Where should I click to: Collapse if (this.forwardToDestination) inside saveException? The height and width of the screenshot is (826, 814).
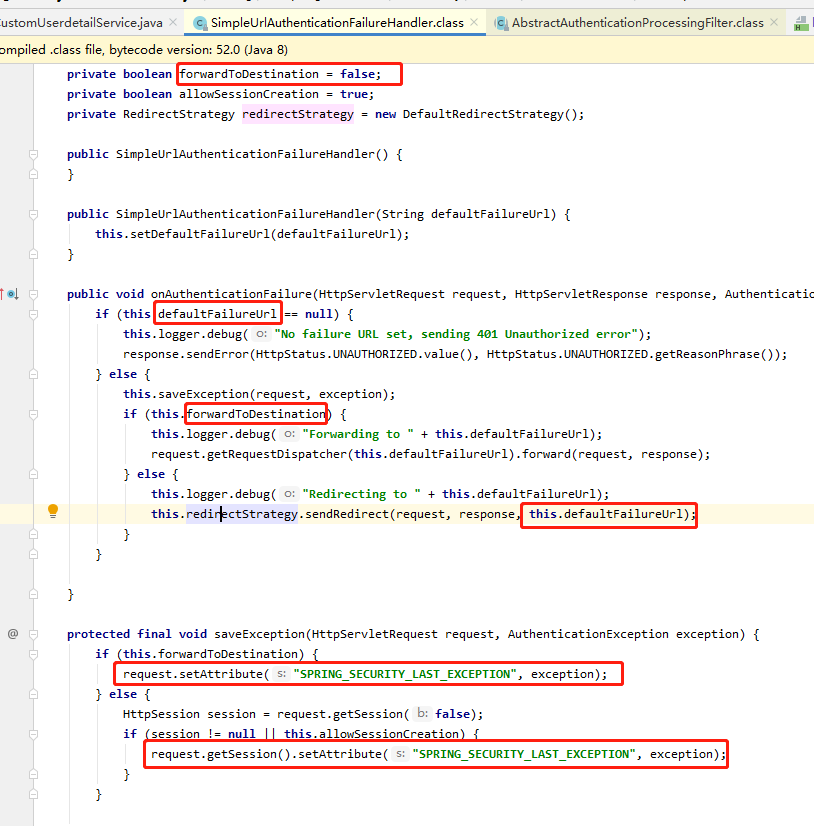point(33,654)
